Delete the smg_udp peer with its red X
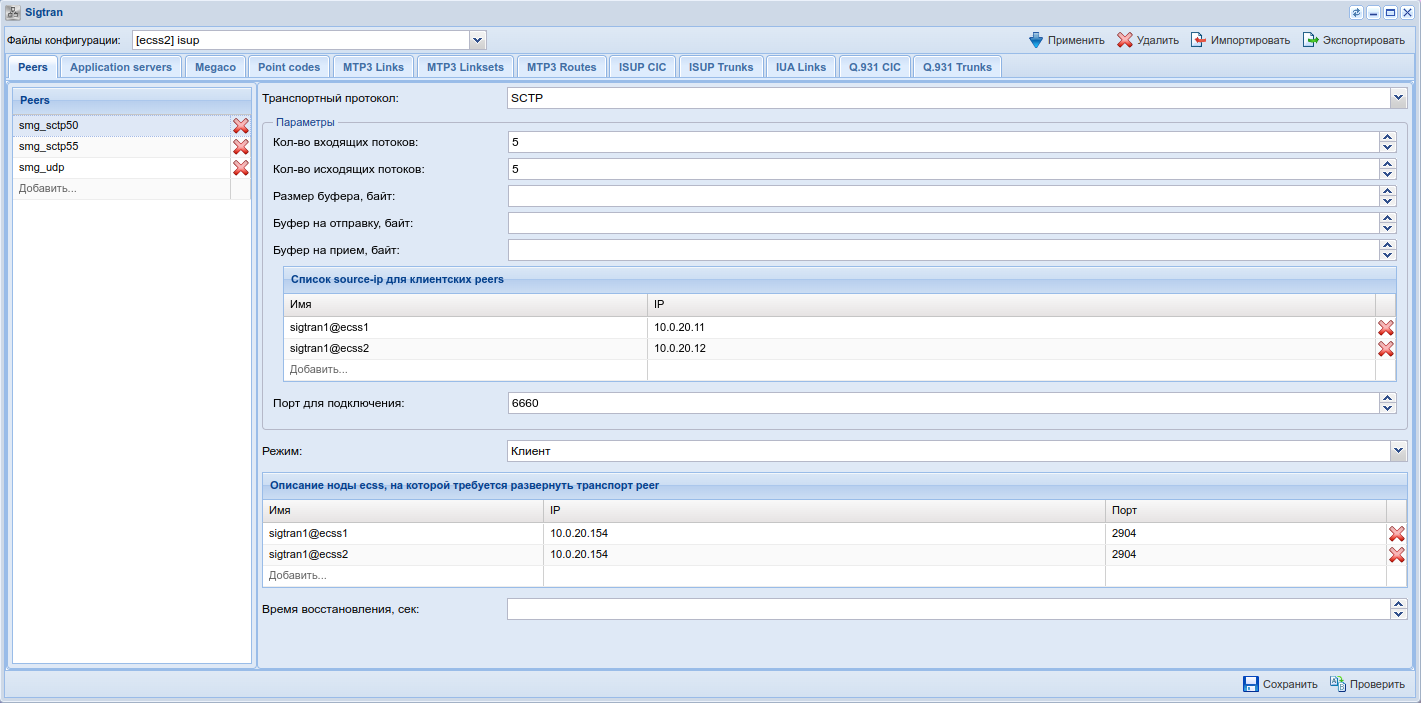 (x=241, y=168)
